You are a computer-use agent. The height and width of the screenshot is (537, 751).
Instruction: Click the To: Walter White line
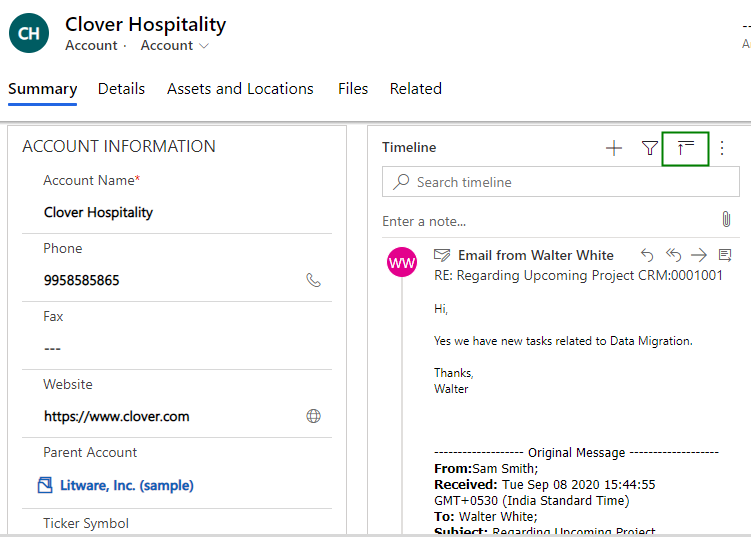pos(486,517)
